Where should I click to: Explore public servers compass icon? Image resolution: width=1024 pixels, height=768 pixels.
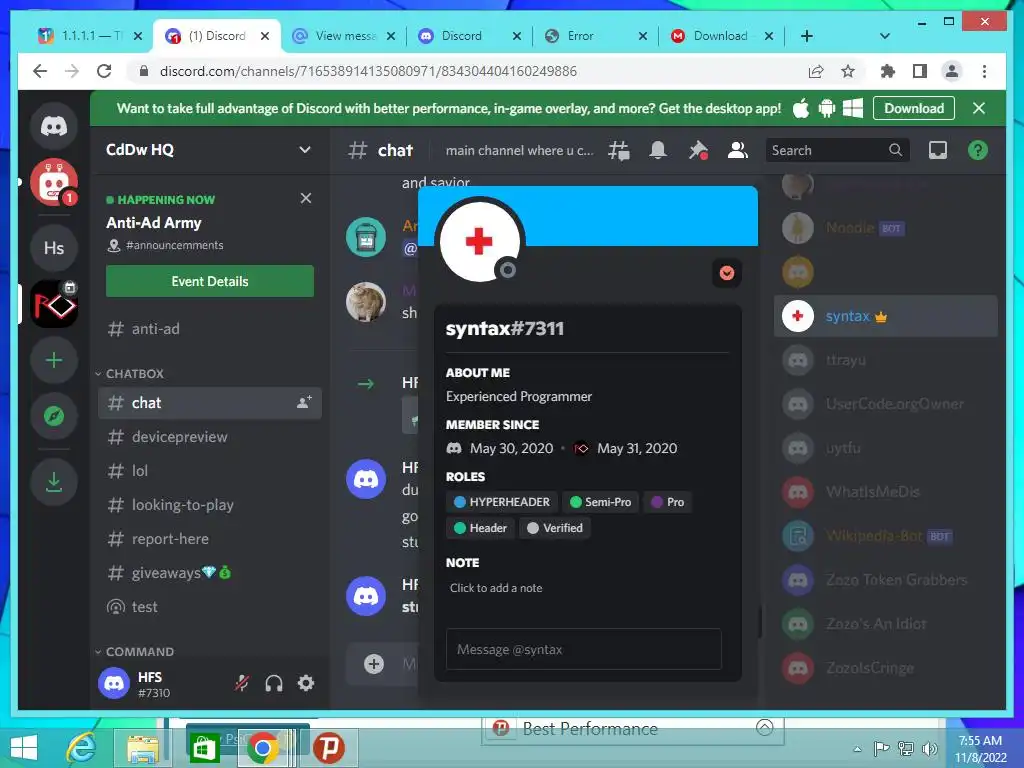(x=54, y=415)
